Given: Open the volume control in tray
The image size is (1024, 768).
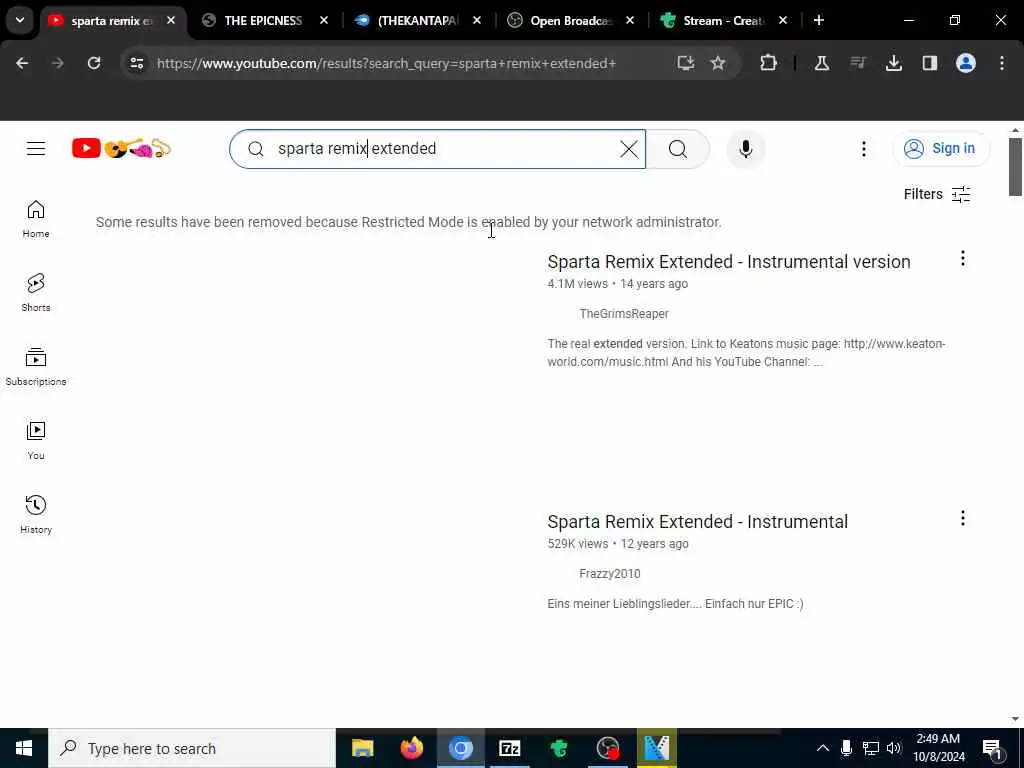Looking at the screenshot, I should point(894,748).
